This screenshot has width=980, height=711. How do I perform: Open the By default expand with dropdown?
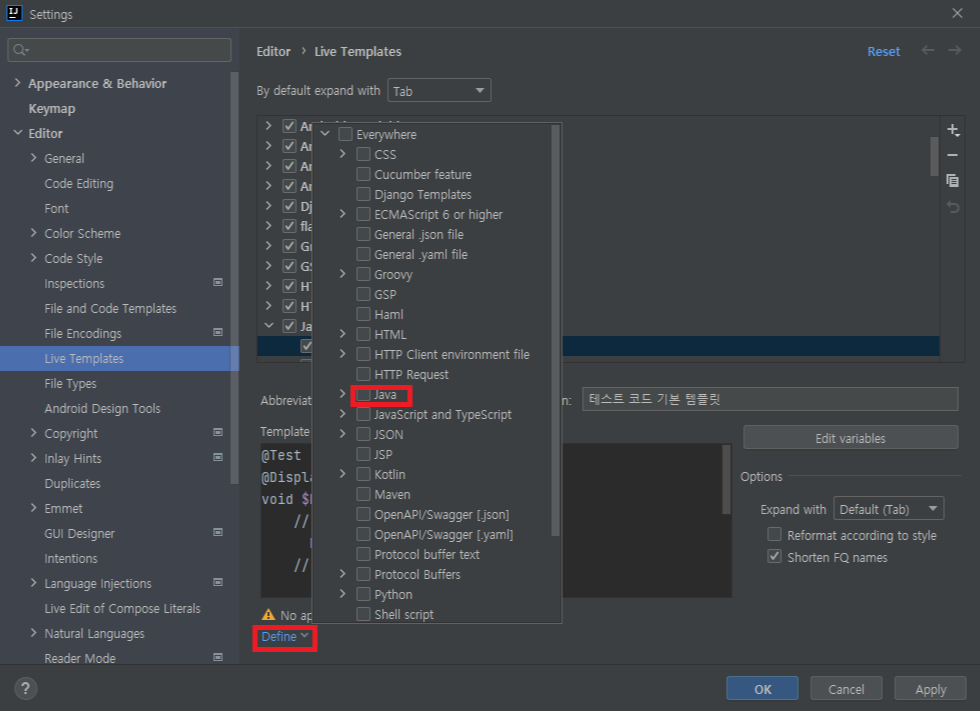439,91
